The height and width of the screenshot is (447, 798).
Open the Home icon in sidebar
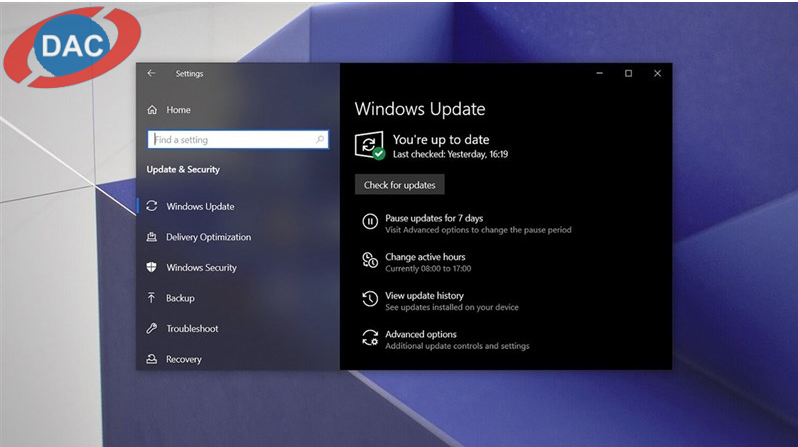tap(152, 109)
